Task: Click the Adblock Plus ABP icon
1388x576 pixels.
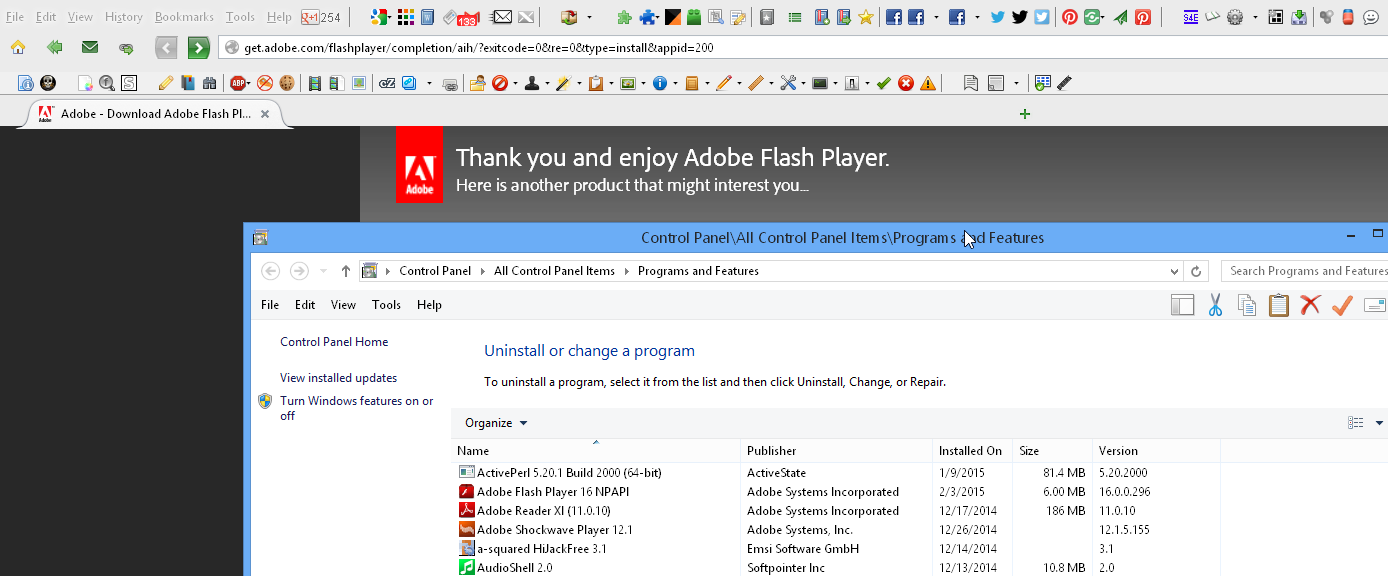Action: (x=239, y=83)
